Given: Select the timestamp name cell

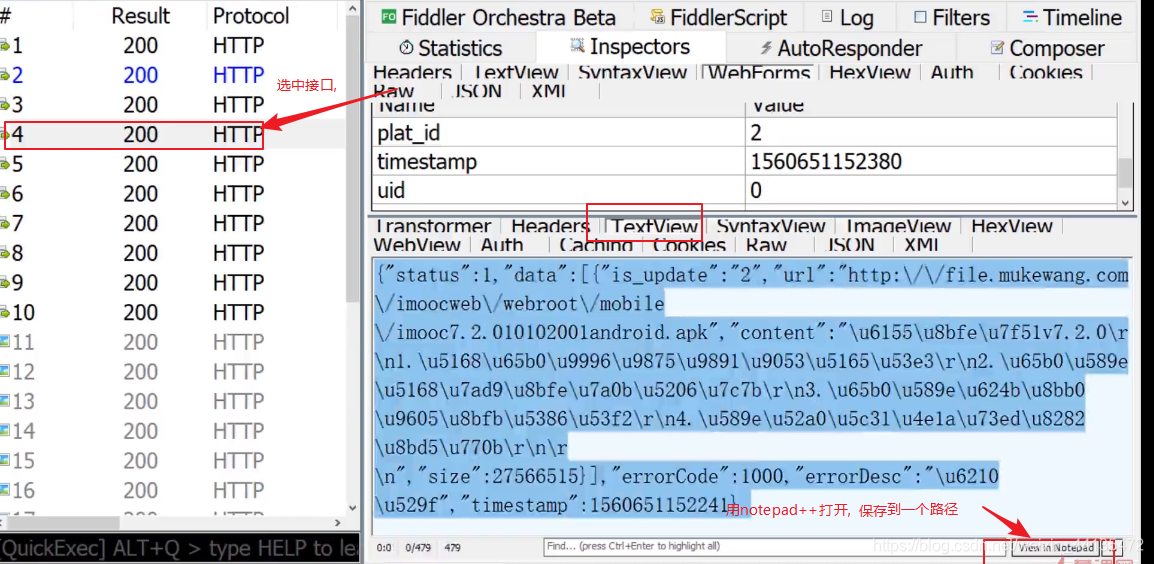Looking at the screenshot, I should (559, 162).
